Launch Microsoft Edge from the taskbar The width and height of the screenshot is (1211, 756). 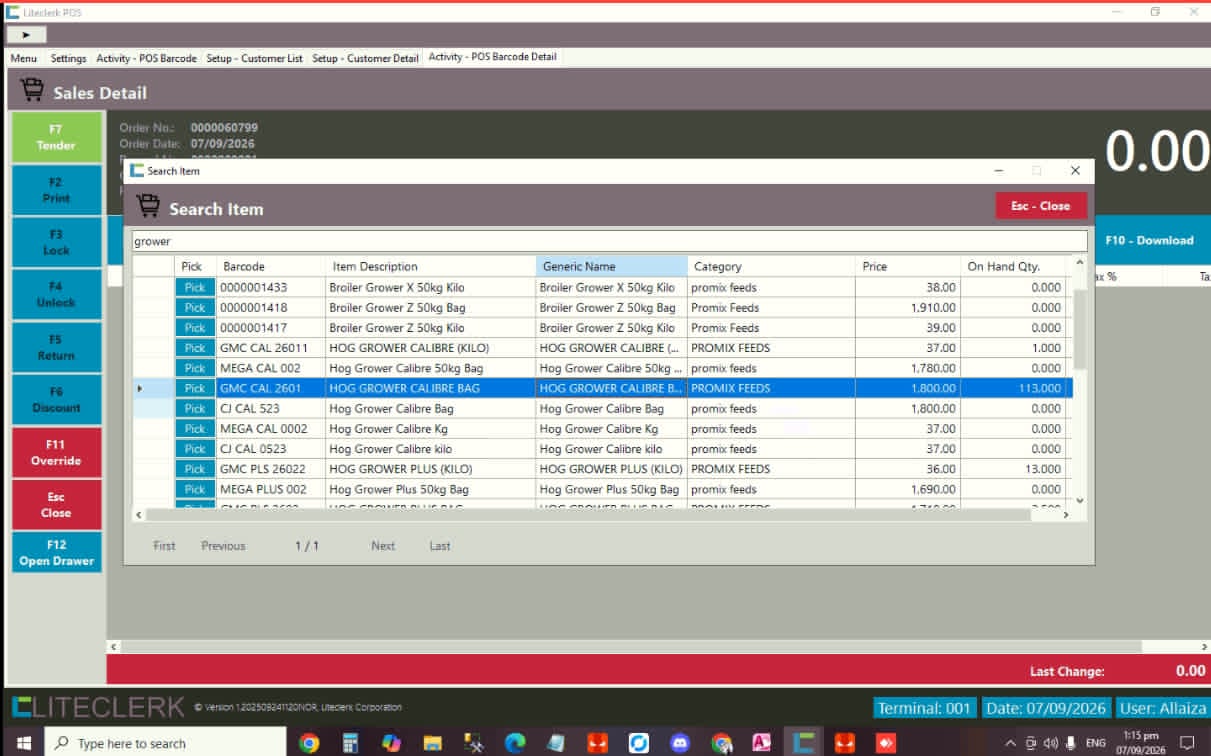coord(515,743)
